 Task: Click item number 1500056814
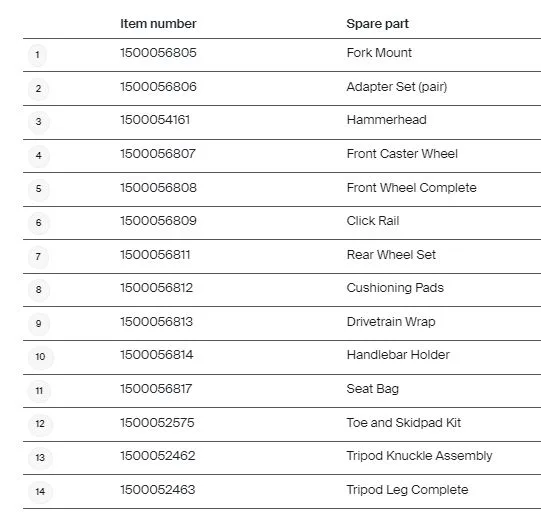(157, 355)
